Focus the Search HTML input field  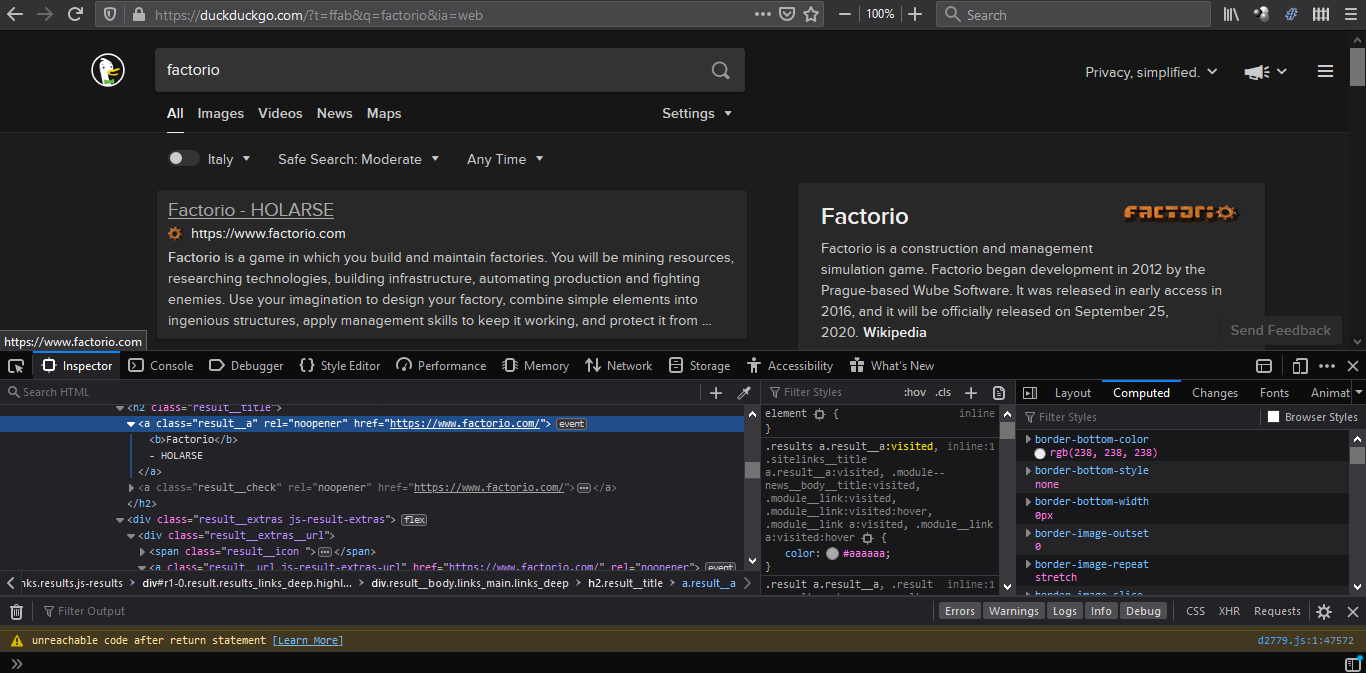coord(350,392)
